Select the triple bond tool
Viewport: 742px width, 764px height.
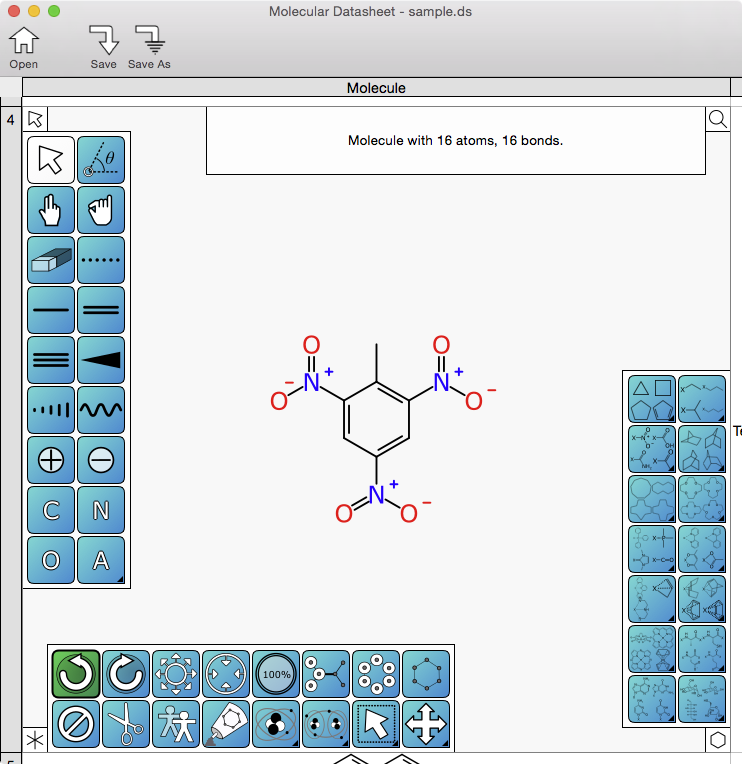click(x=51, y=360)
